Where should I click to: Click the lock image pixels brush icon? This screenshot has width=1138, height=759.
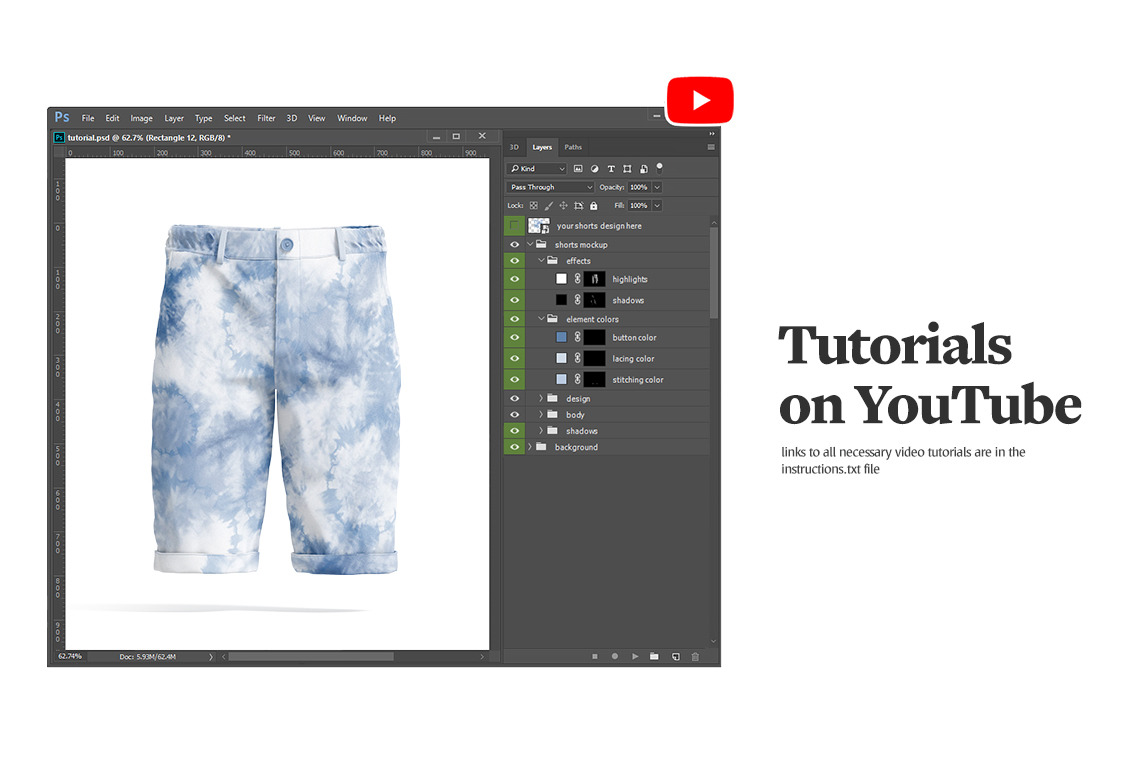548,206
